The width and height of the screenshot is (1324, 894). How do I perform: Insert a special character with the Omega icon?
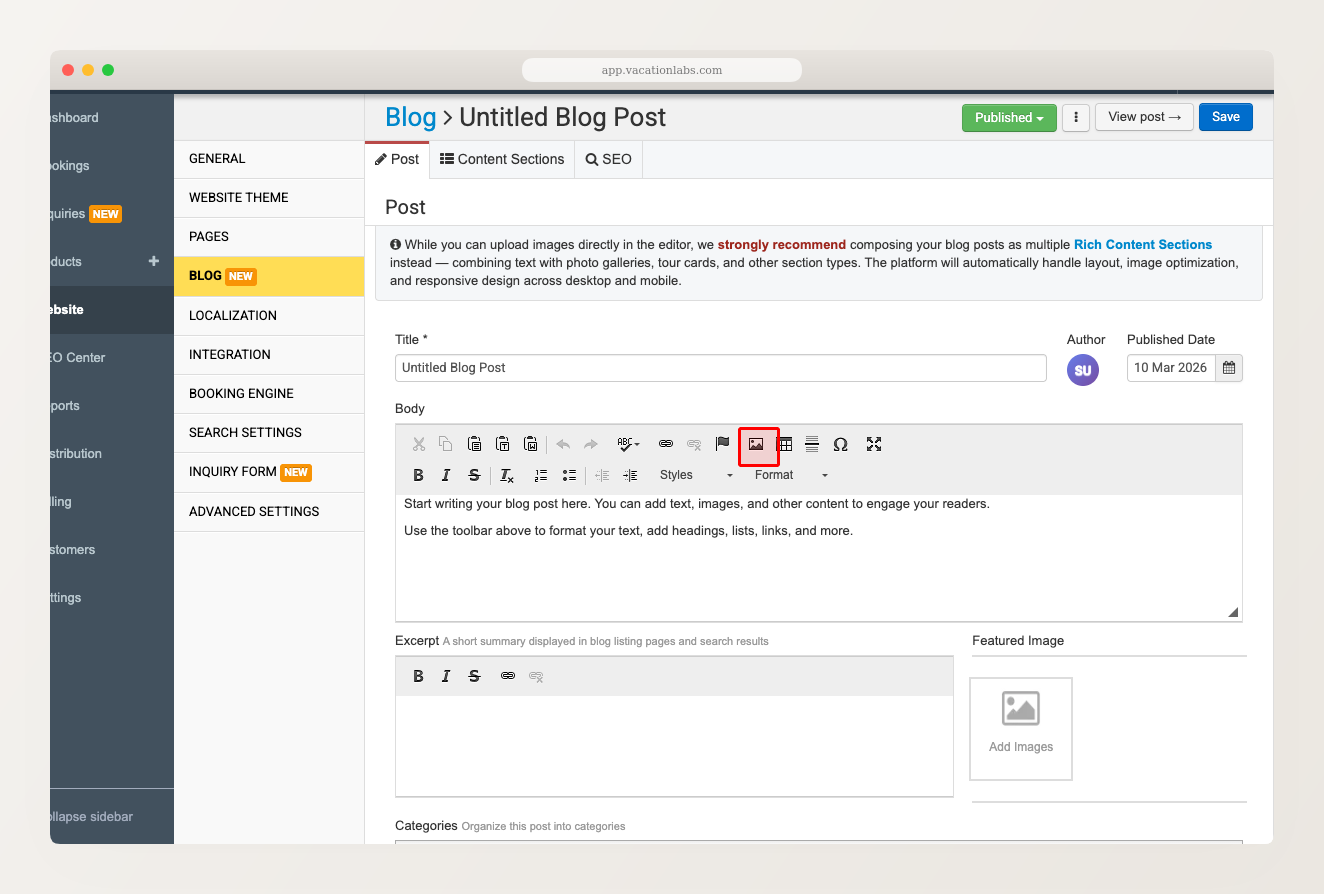pos(840,443)
